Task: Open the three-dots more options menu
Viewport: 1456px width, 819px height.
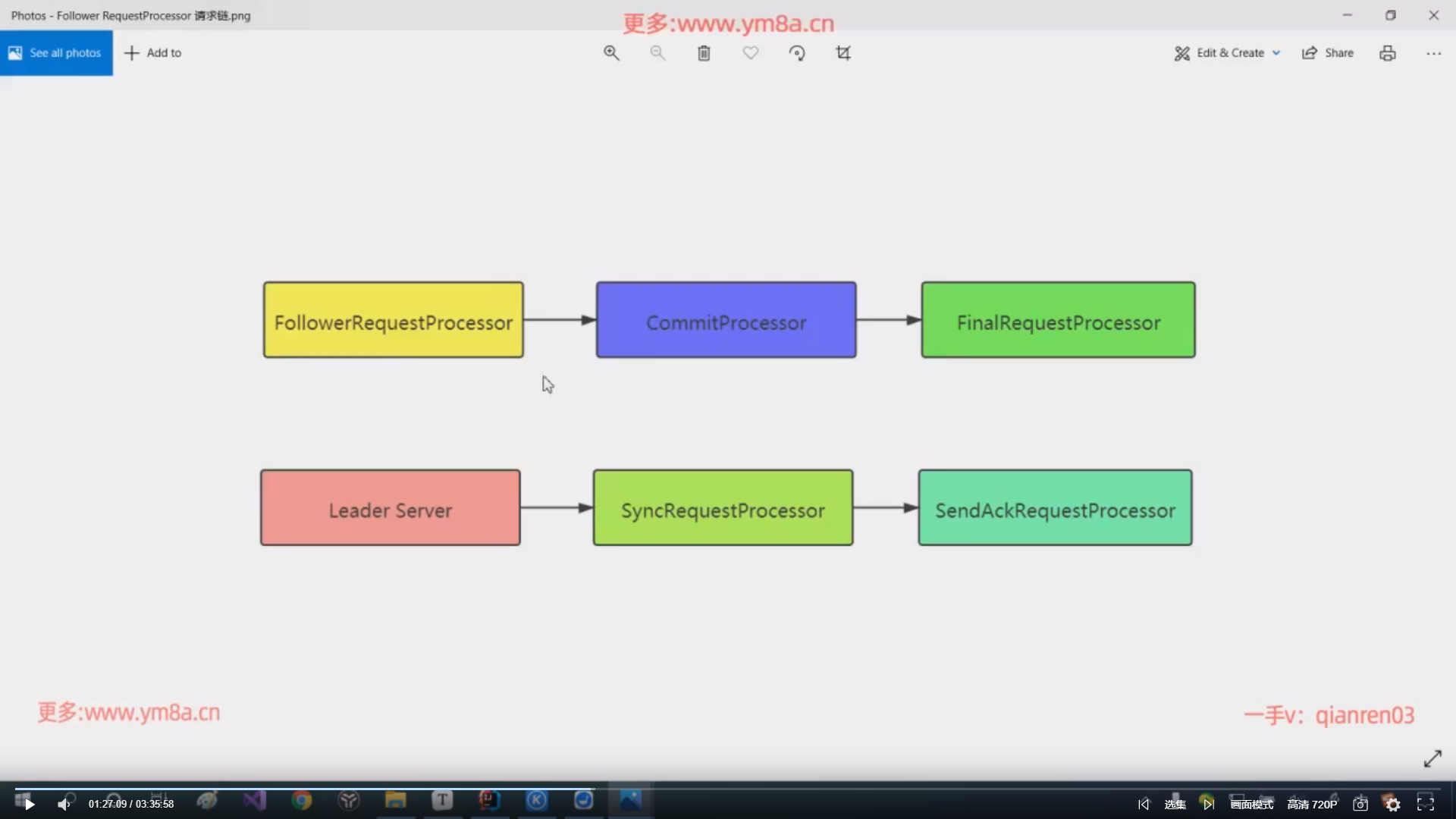Action: click(x=1433, y=53)
